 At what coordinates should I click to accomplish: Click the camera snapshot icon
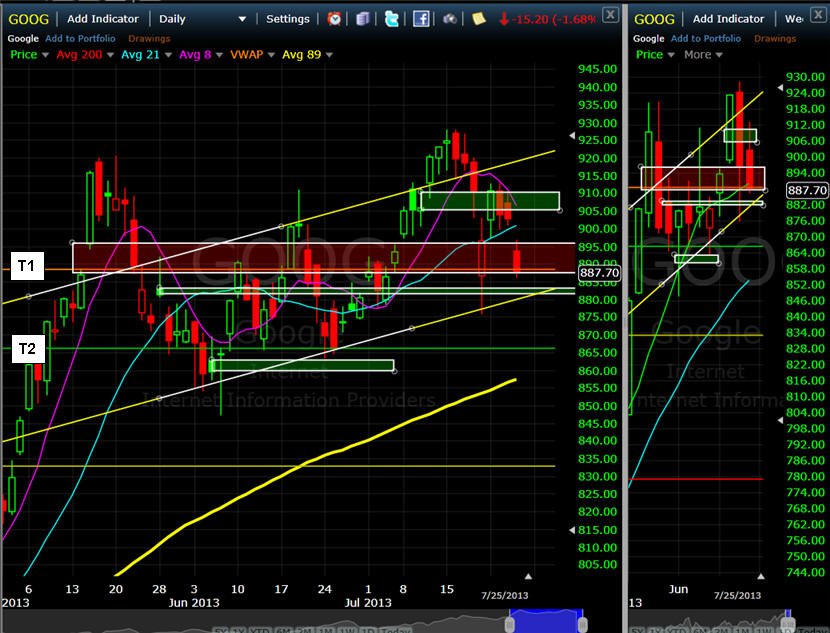pos(449,19)
